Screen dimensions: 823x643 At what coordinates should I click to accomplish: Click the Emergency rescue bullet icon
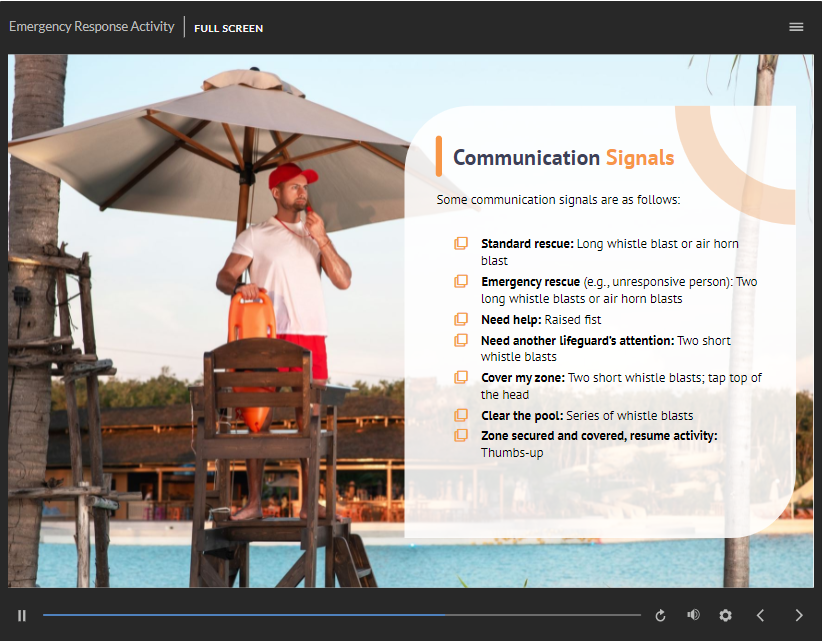[x=461, y=281]
